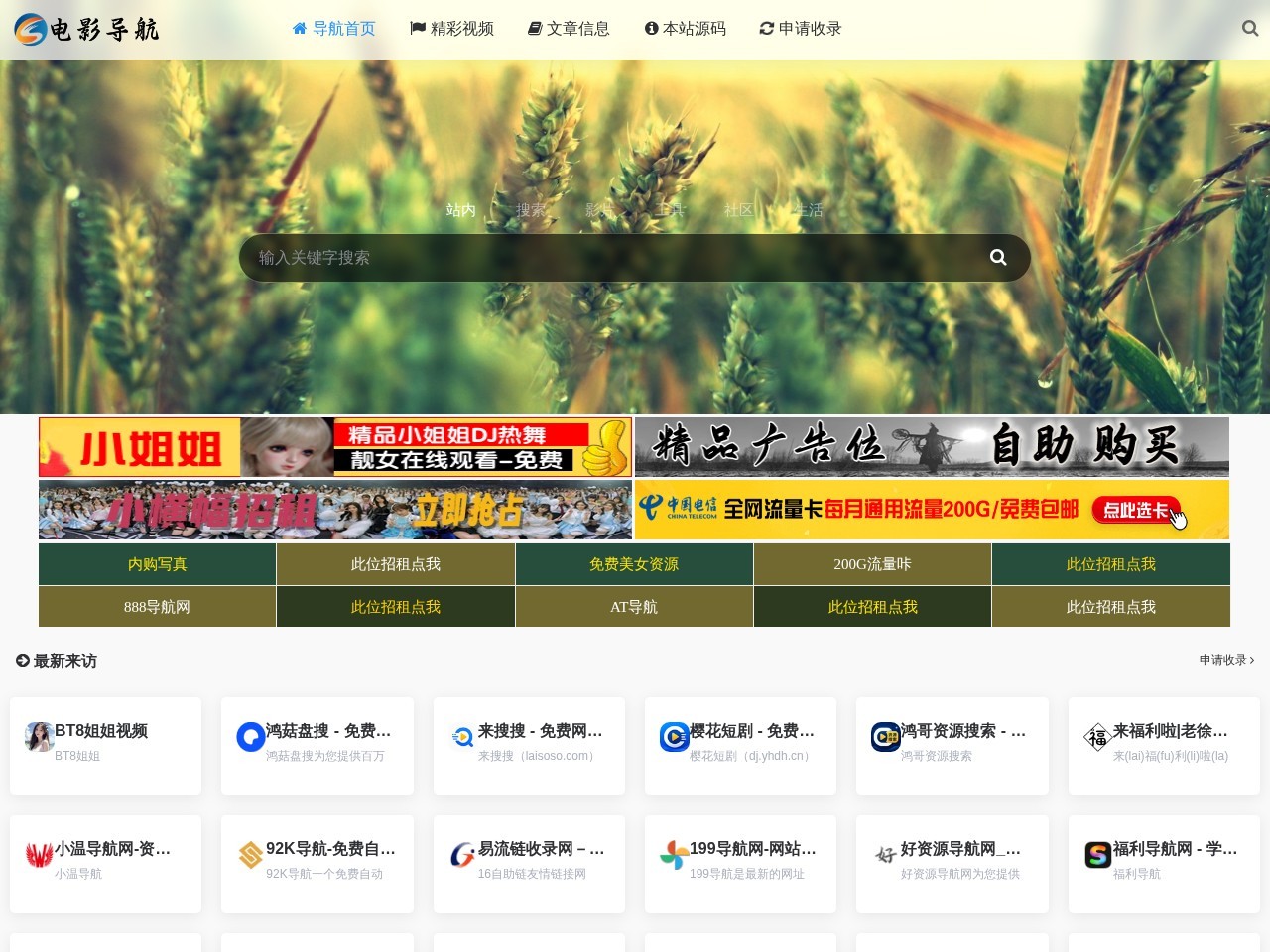Open the 内购写真 link
The width and height of the screenshot is (1270, 952).
point(158,564)
